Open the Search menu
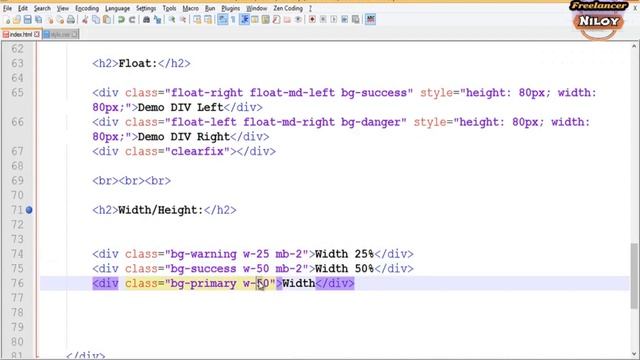The image size is (640, 360). point(42,8)
